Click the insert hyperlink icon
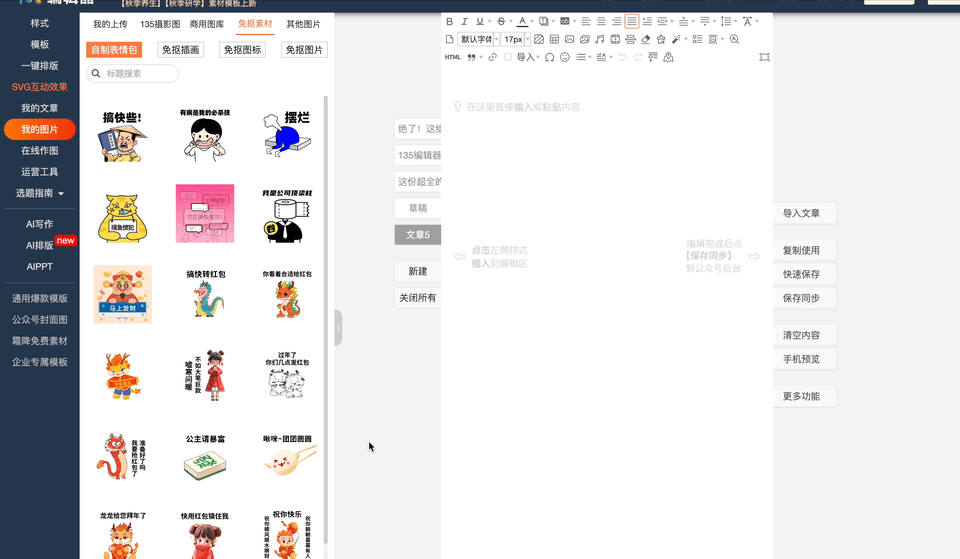 [x=492, y=57]
